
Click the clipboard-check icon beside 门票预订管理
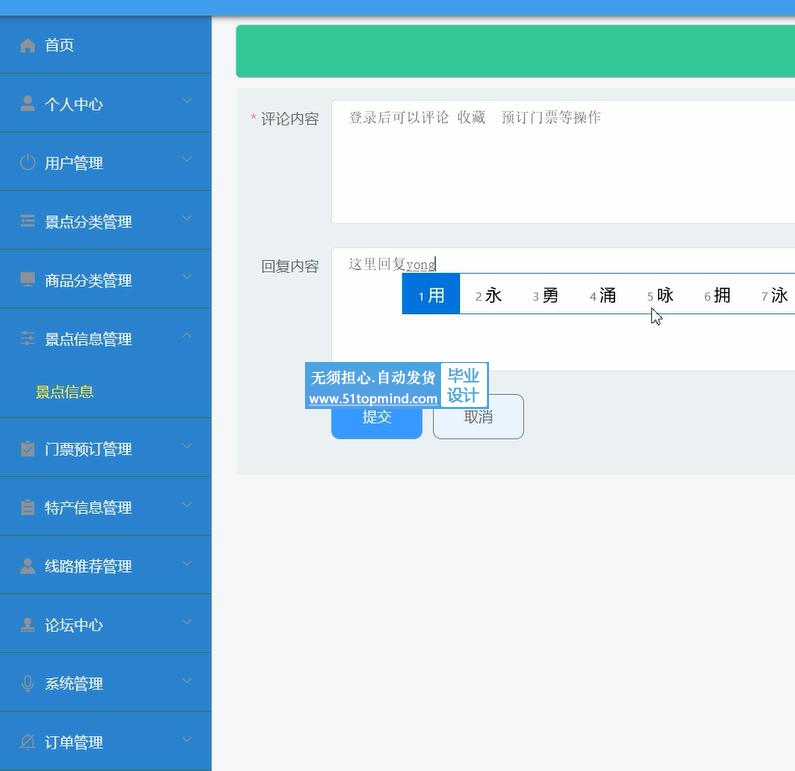tap(27, 449)
